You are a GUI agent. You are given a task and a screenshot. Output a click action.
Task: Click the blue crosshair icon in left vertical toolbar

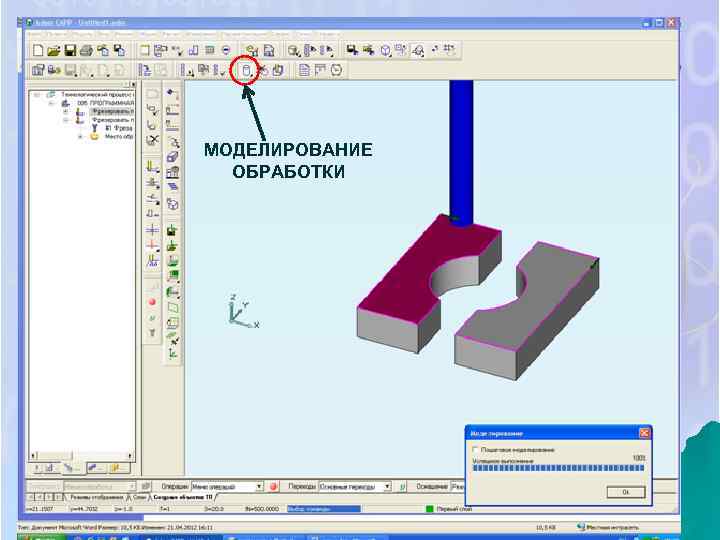pos(152,229)
